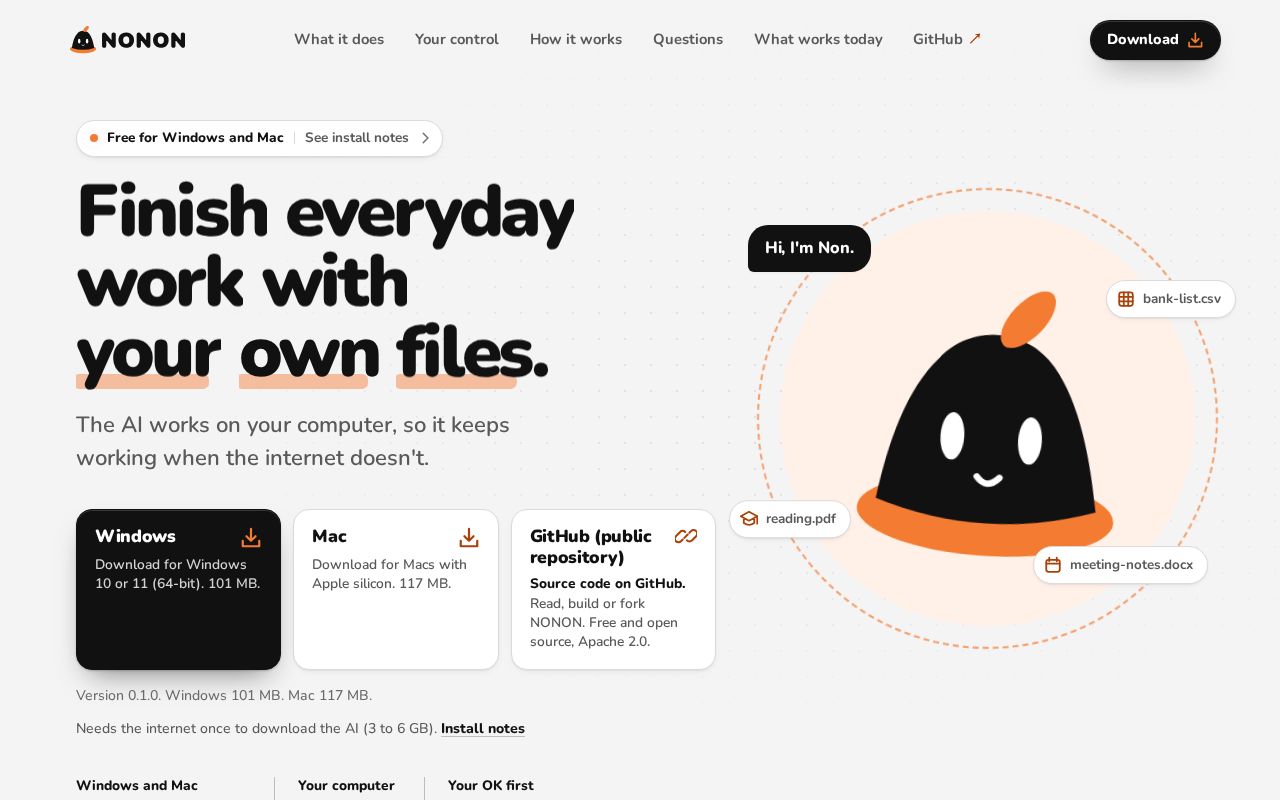Click the download icon on the Mac card

469,538
